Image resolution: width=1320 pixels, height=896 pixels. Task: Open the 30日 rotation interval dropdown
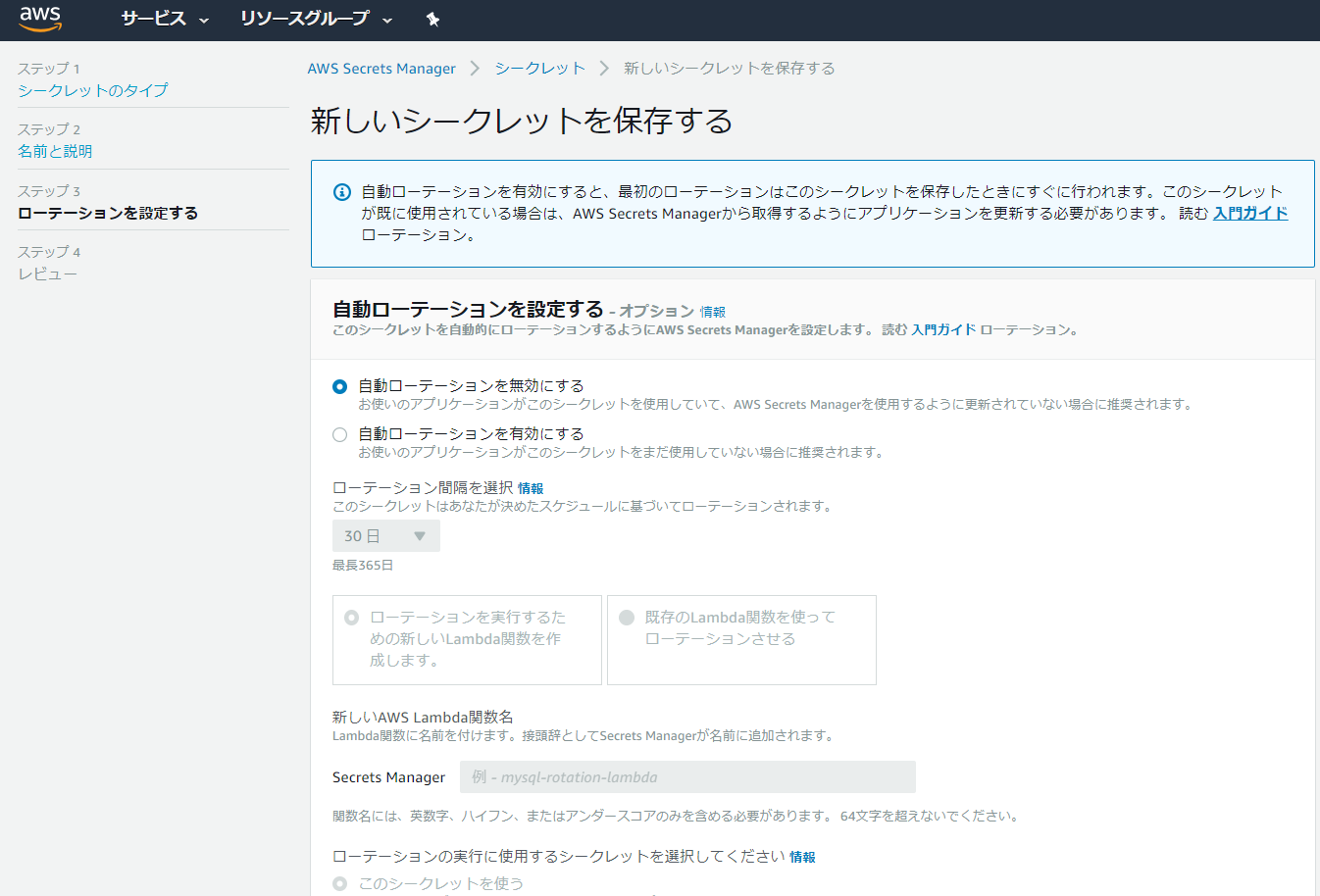[385, 535]
